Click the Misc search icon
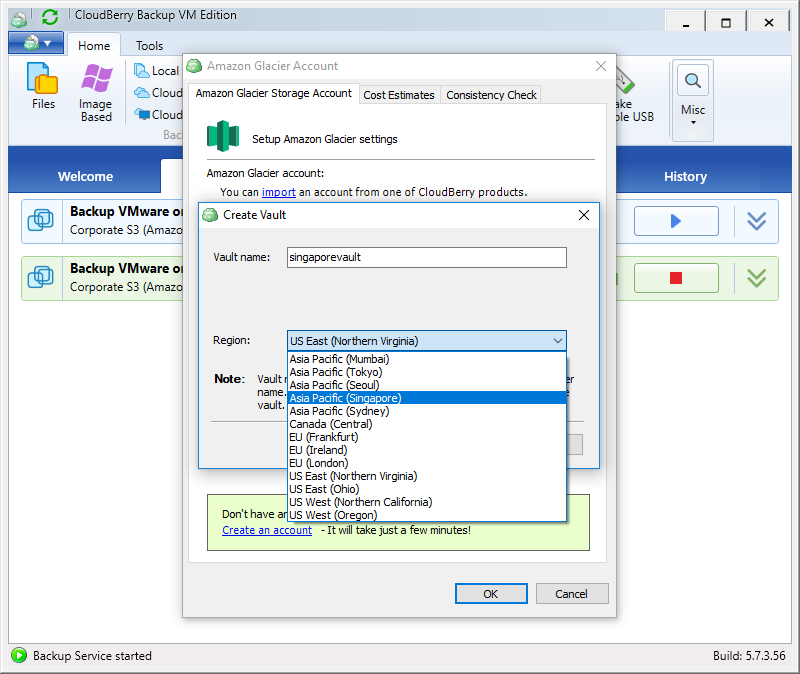Image resolution: width=800 pixels, height=674 pixels. (692, 80)
